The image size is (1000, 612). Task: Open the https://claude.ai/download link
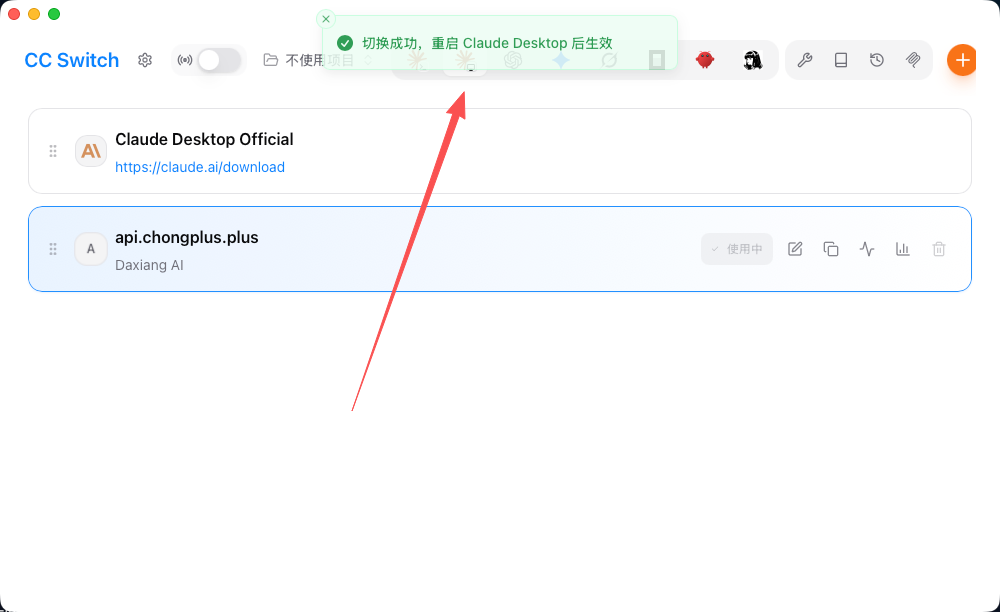[x=200, y=167]
